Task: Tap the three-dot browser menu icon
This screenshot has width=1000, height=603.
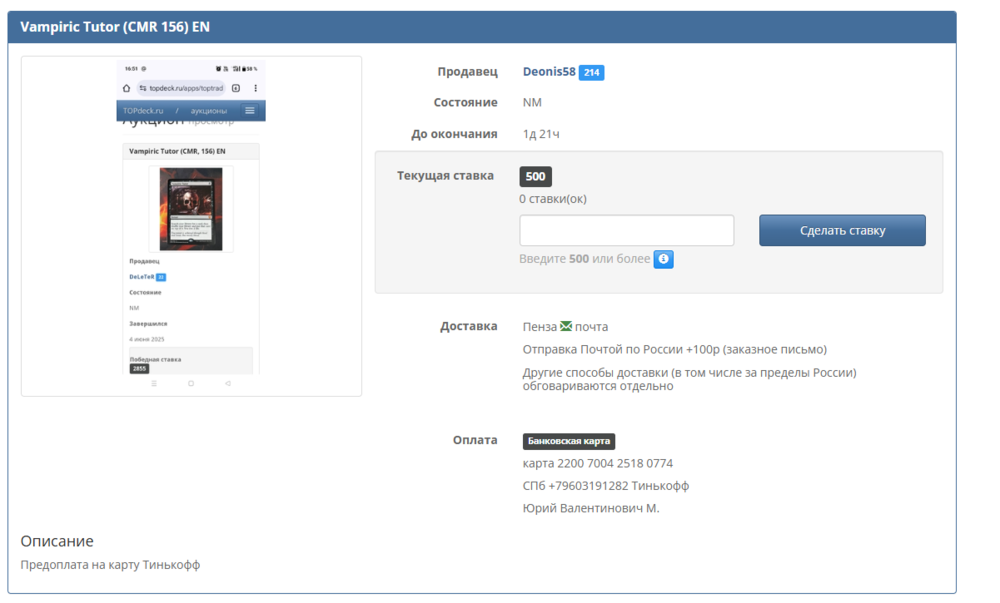Action: point(255,86)
